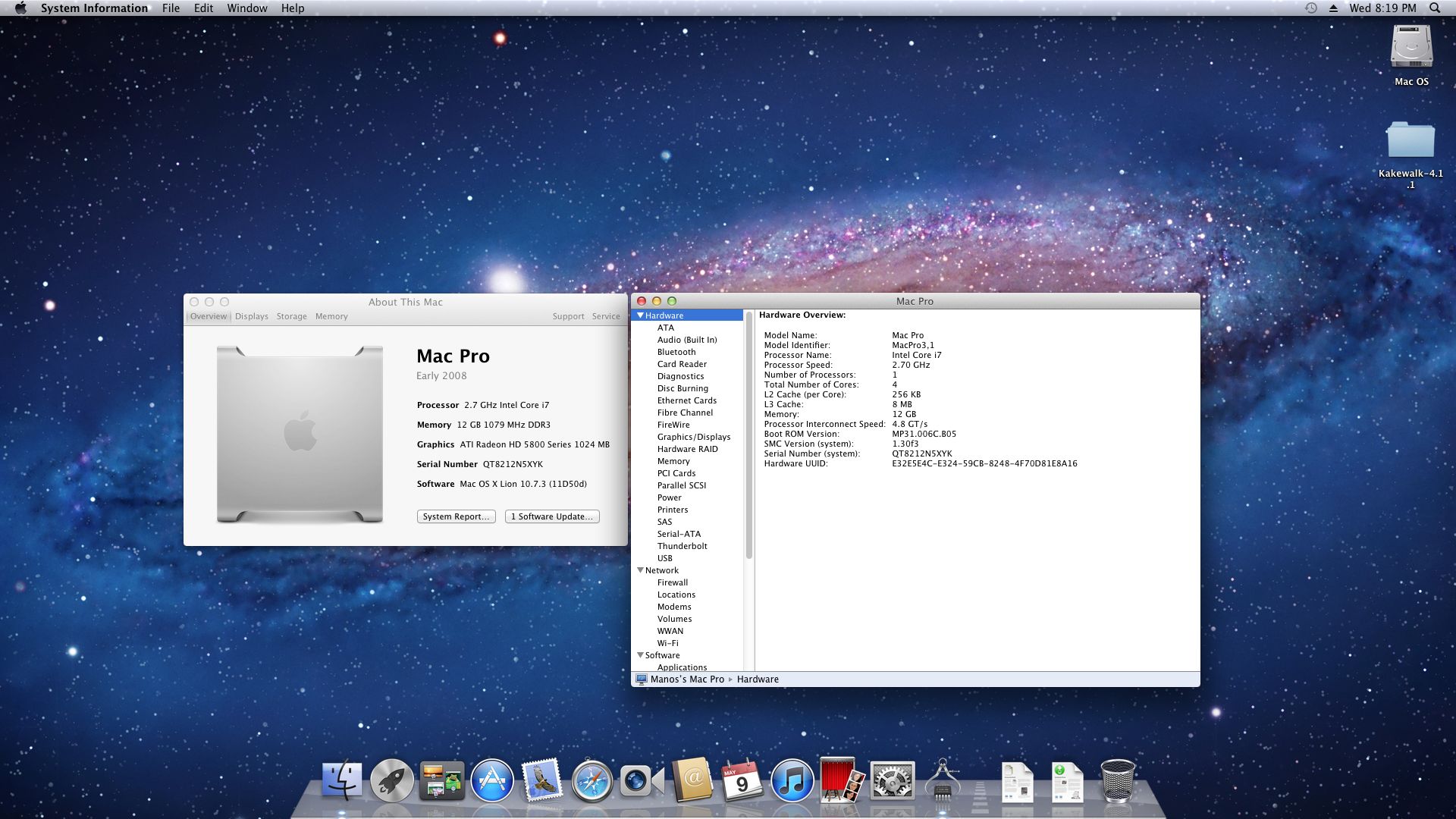Open System Preferences gear icon
The height and width of the screenshot is (819, 1456).
[892, 780]
